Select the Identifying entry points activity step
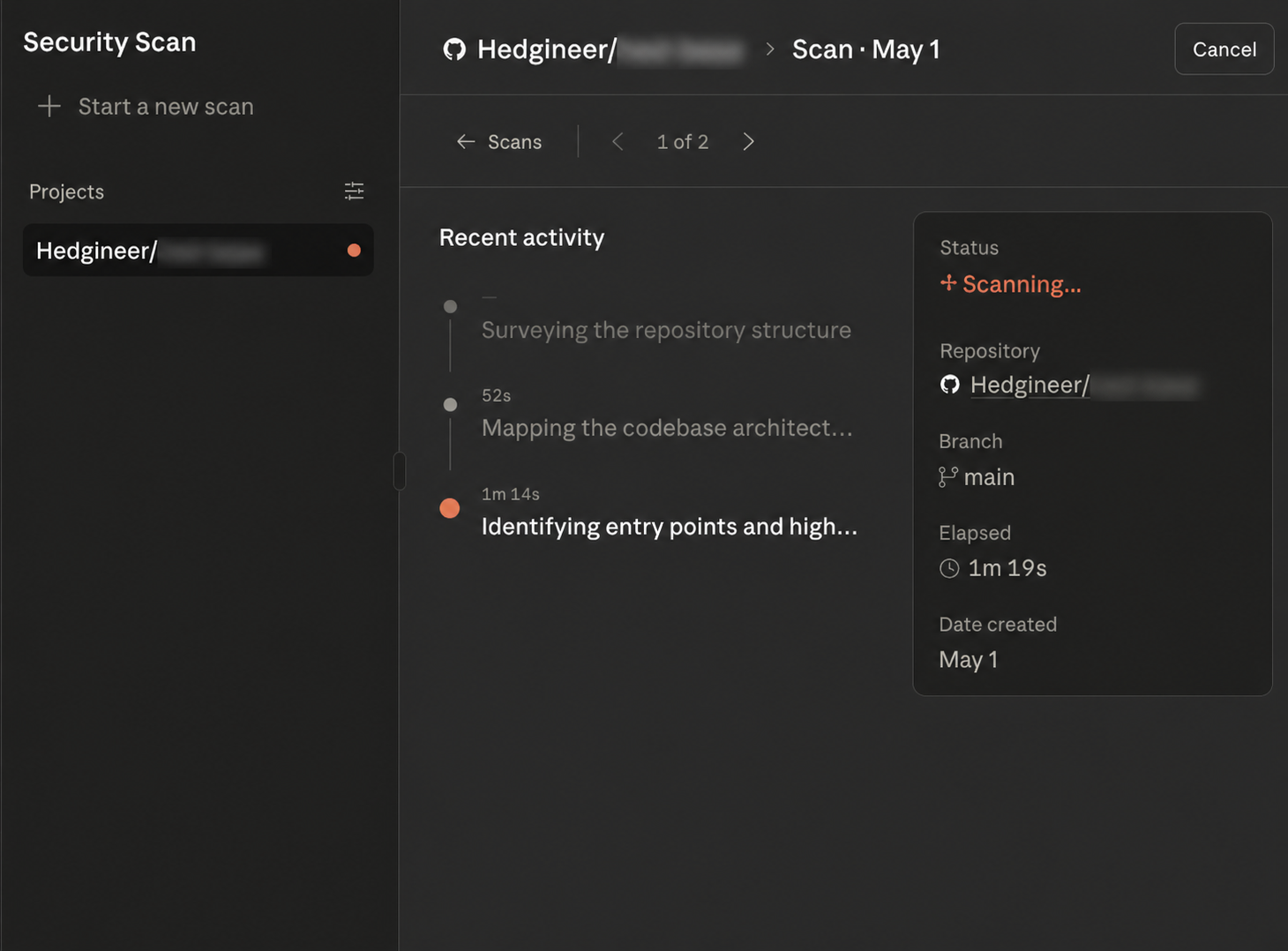1288x951 pixels. [x=670, y=527]
